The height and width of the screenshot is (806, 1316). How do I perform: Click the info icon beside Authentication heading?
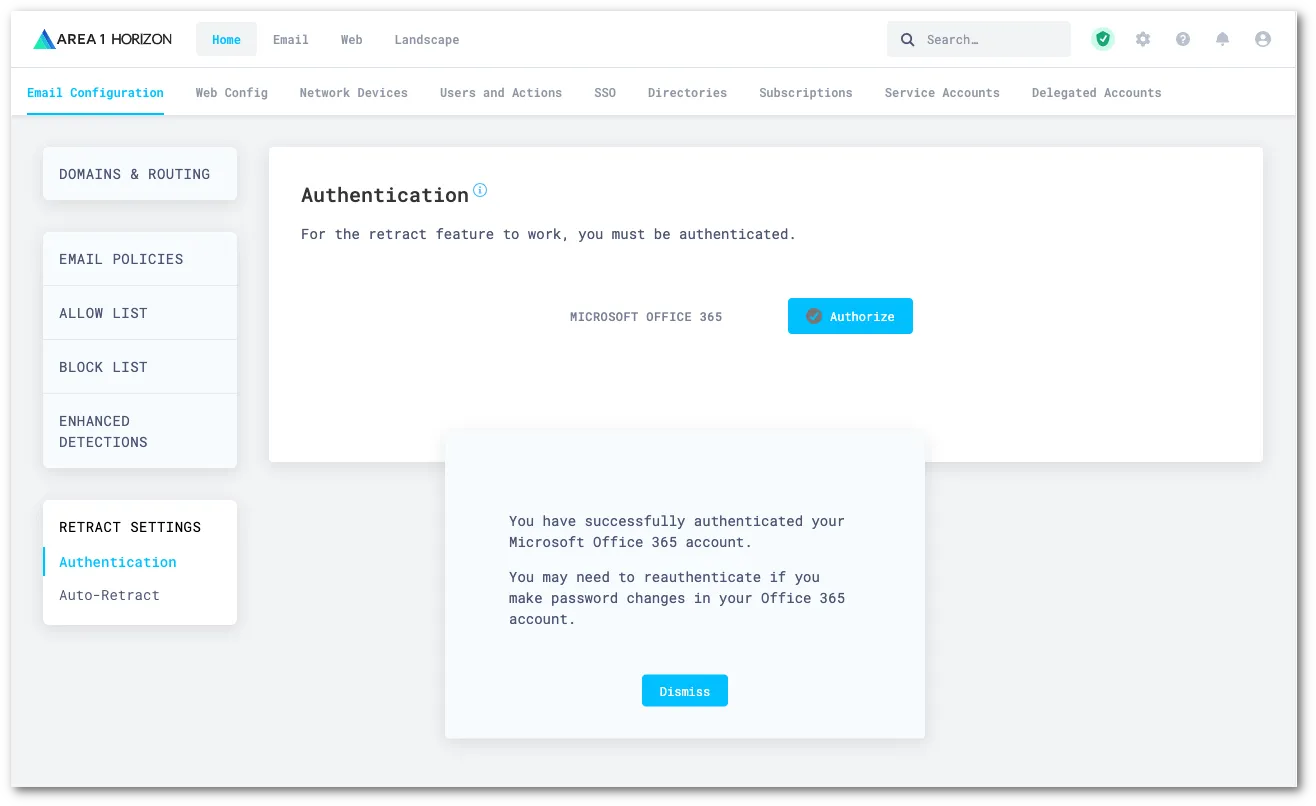tap(480, 190)
